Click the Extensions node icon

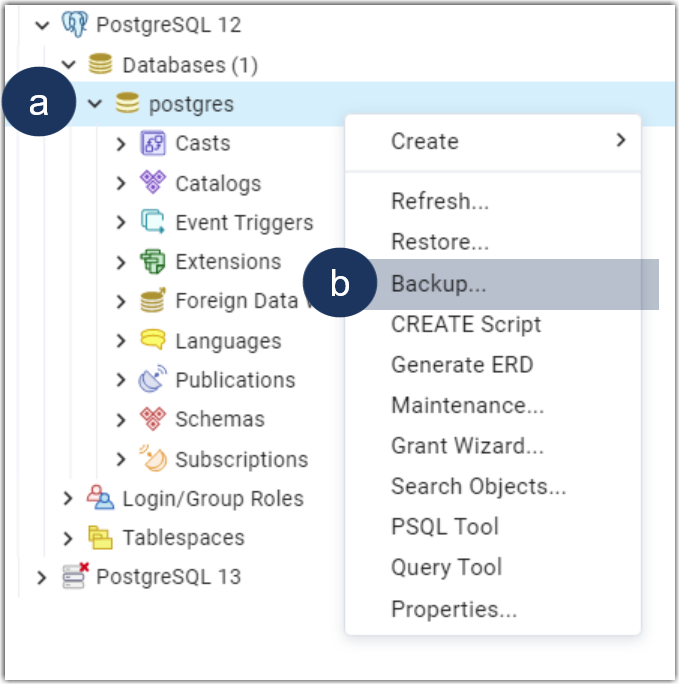pos(152,262)
